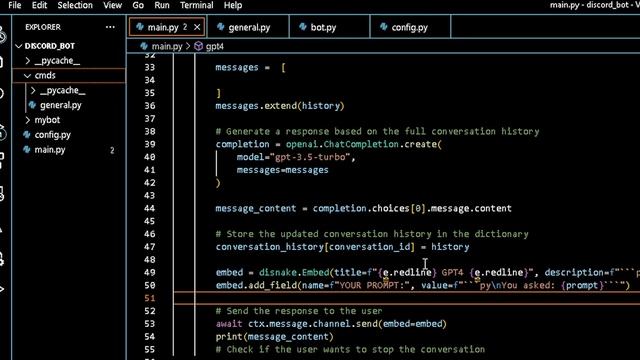The image size is (640, 360).
Task: Click line number 33 in the gutter
Action: pyautogui.click(x=150, y=67)
